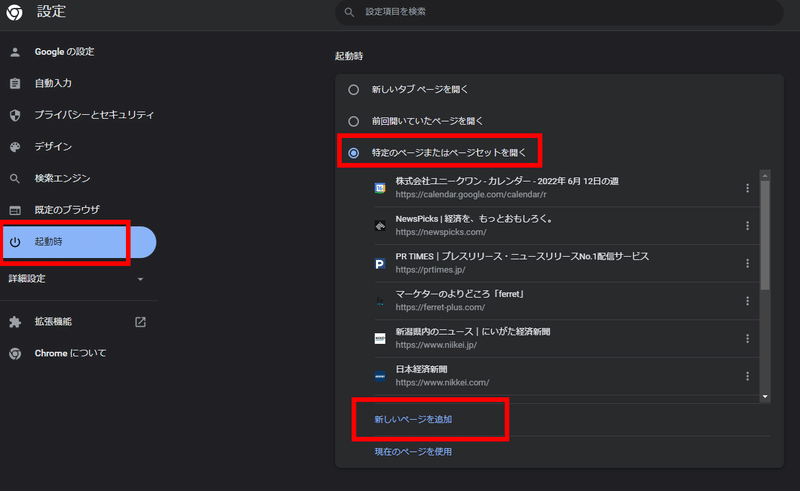Click the https://www.nikkei.com/ URL text

(x=442, y=383)
